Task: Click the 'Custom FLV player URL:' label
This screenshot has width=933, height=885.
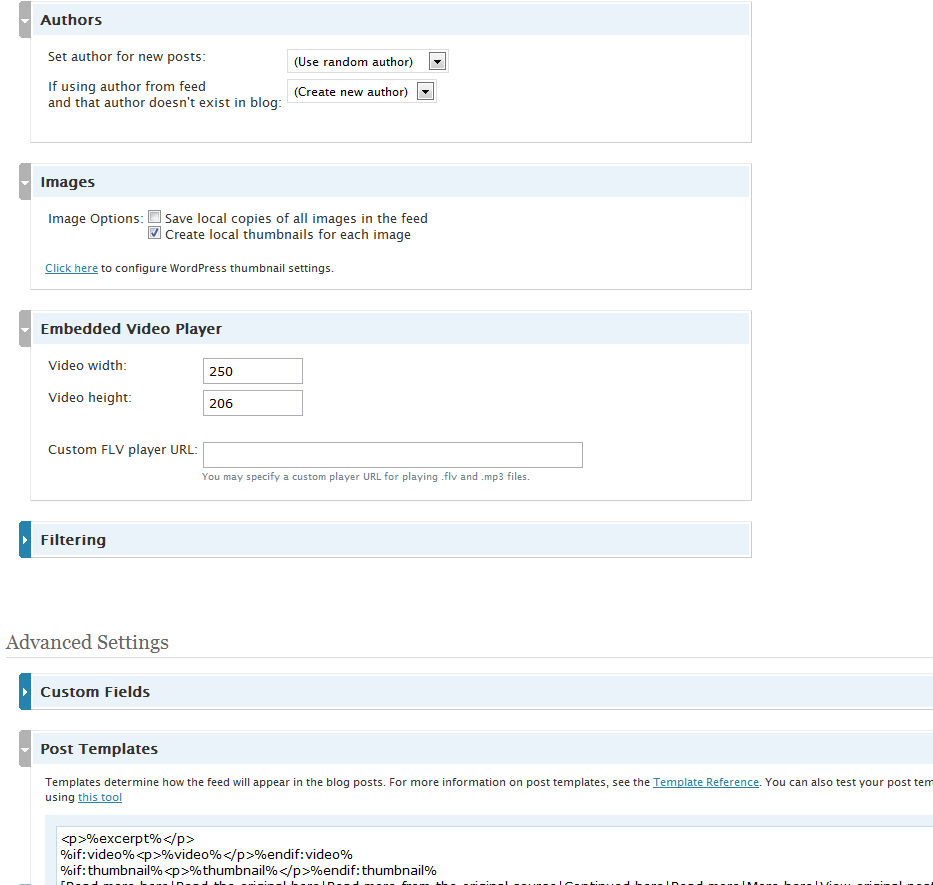Action: click(123, 450)
